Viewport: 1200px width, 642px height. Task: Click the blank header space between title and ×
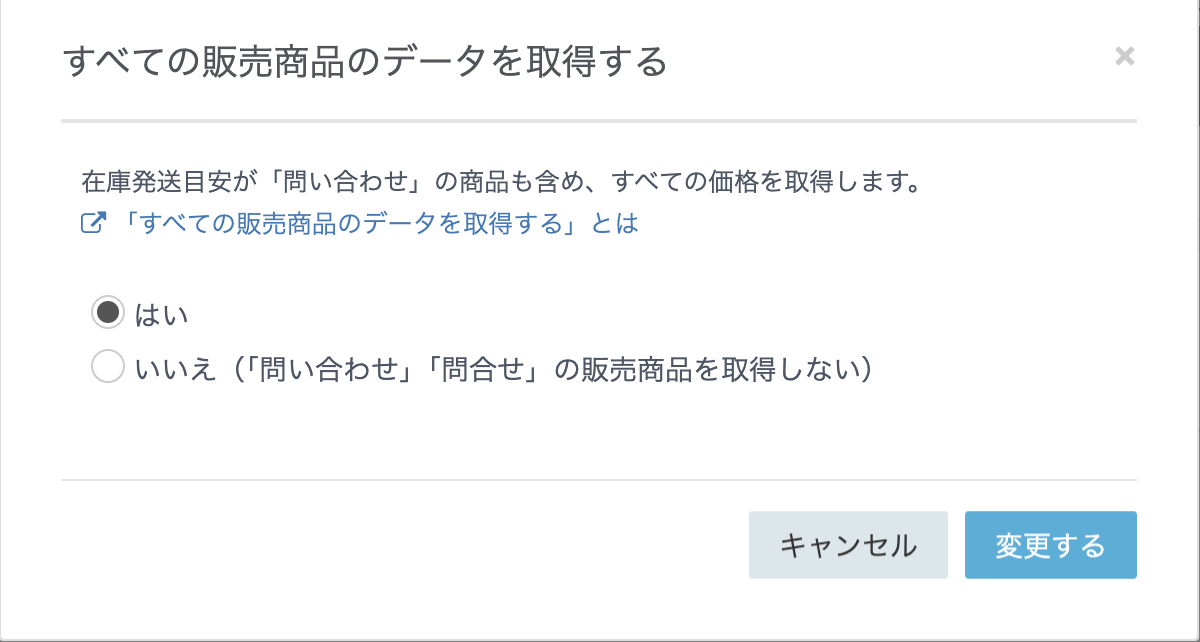890,62
